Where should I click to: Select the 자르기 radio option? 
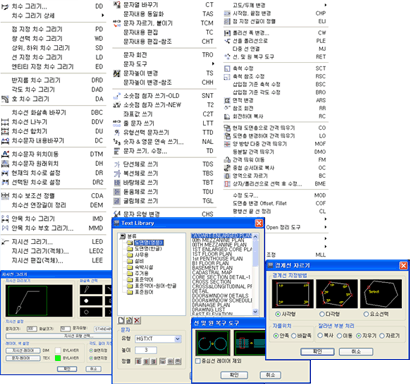(x=382, y=336)
